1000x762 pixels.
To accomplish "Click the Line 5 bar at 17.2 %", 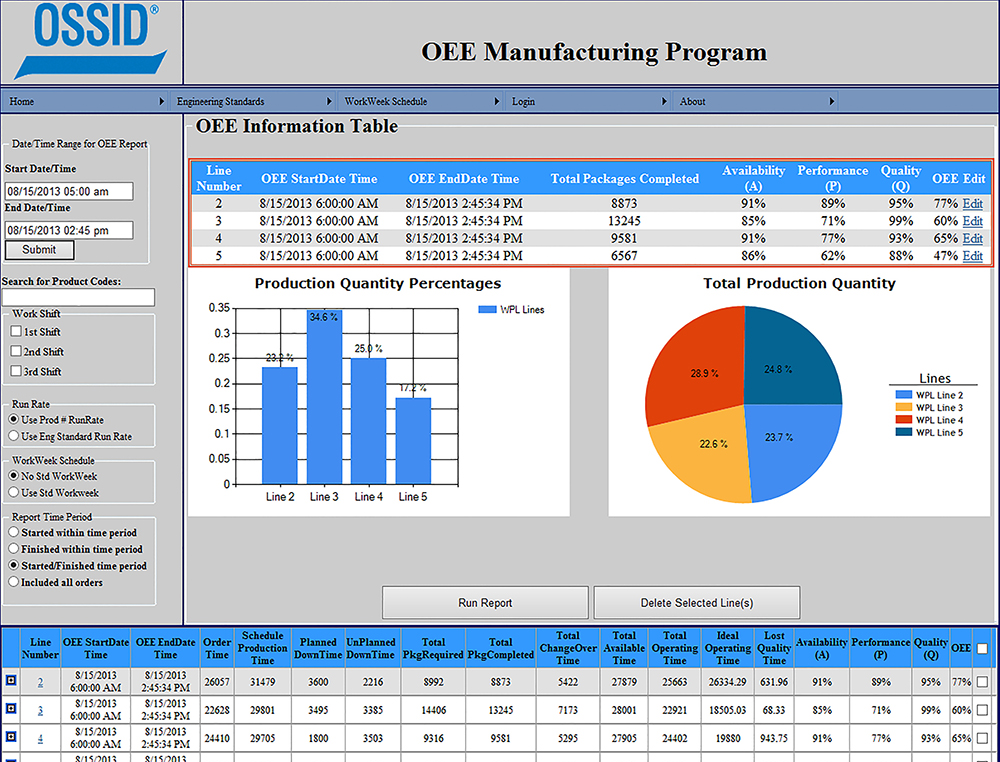I will (x=413, y=441).
